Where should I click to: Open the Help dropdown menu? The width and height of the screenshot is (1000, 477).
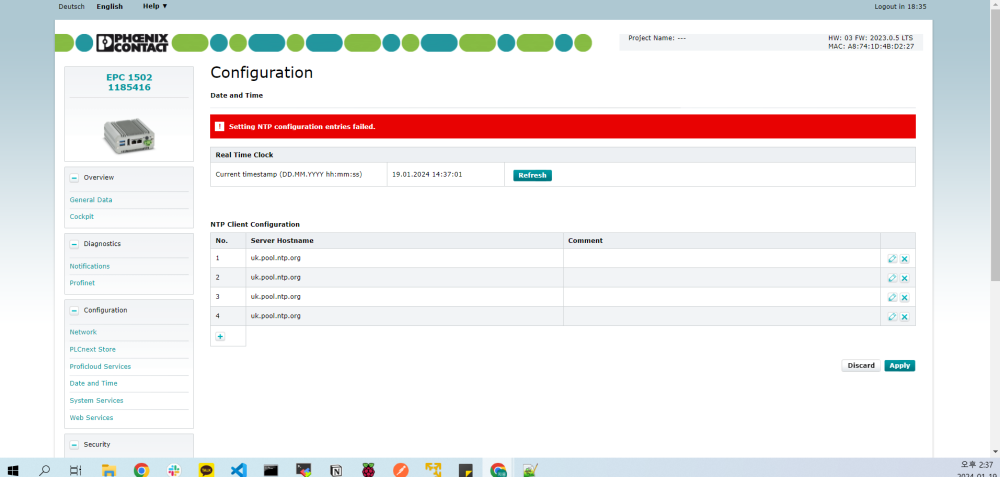tap(155, 6)
